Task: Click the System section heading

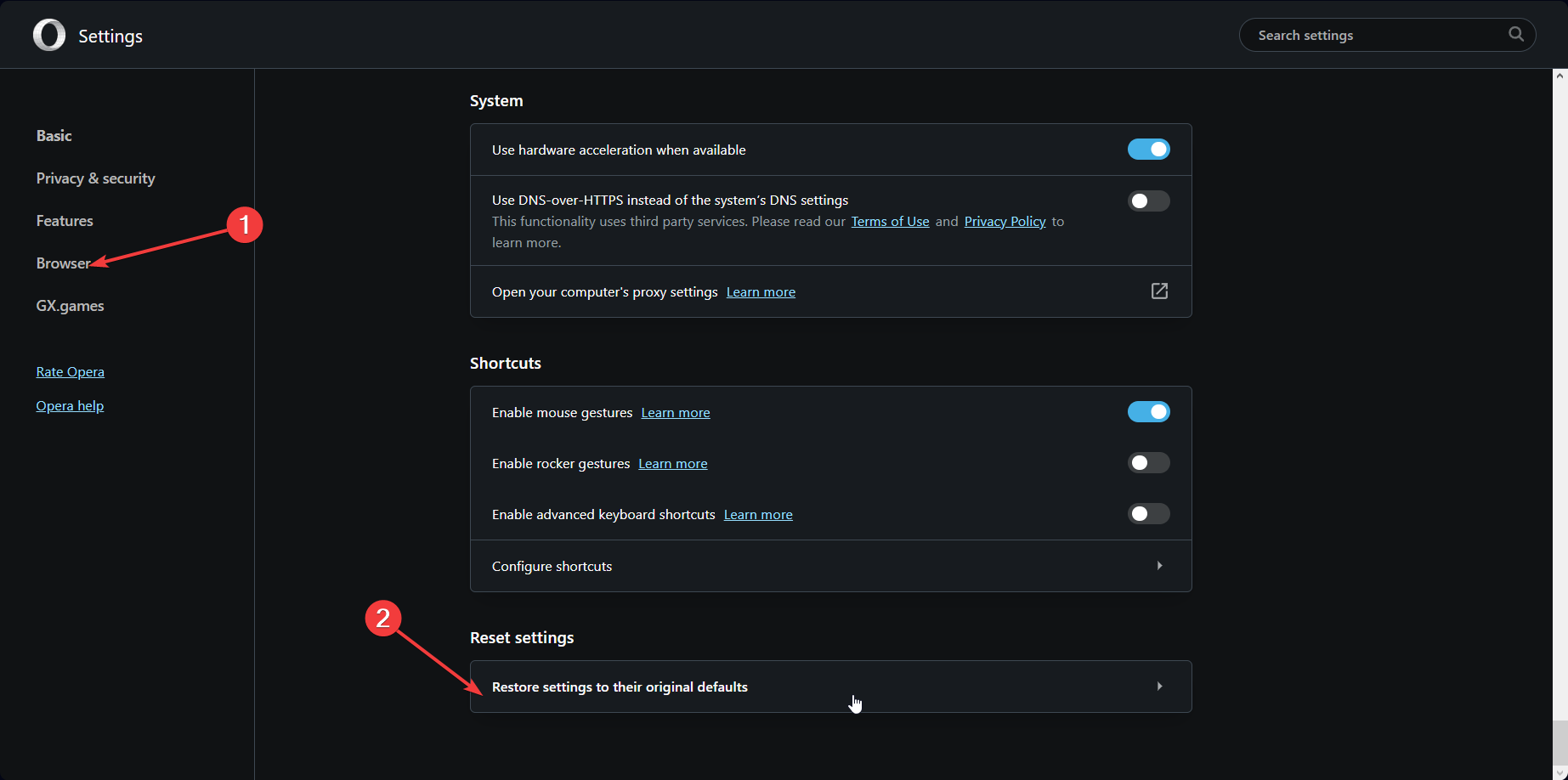Action: (x=496, y=101)
